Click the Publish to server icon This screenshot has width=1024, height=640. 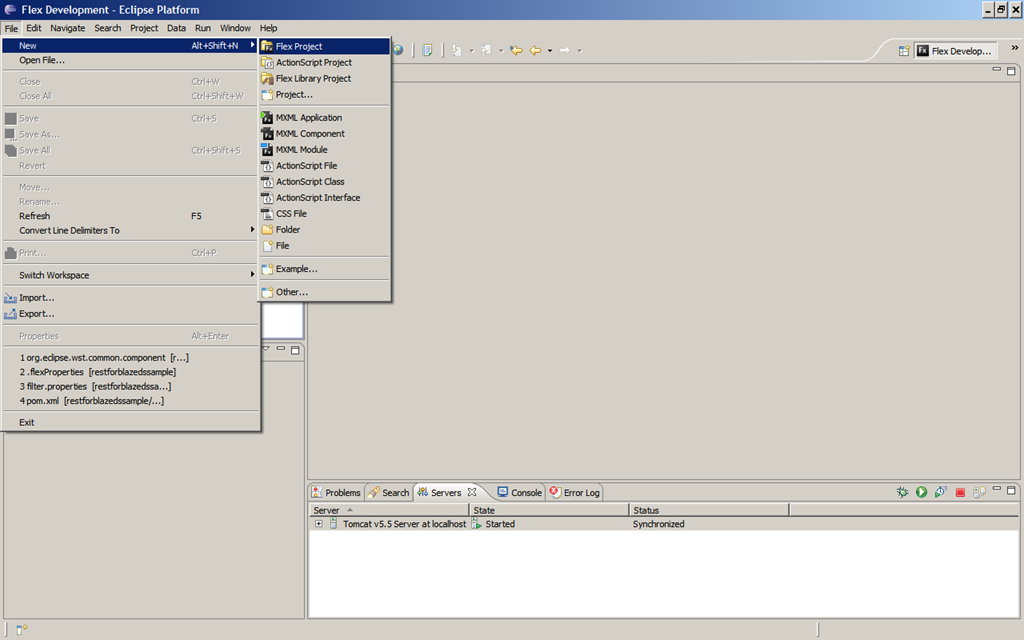(979, 492)
